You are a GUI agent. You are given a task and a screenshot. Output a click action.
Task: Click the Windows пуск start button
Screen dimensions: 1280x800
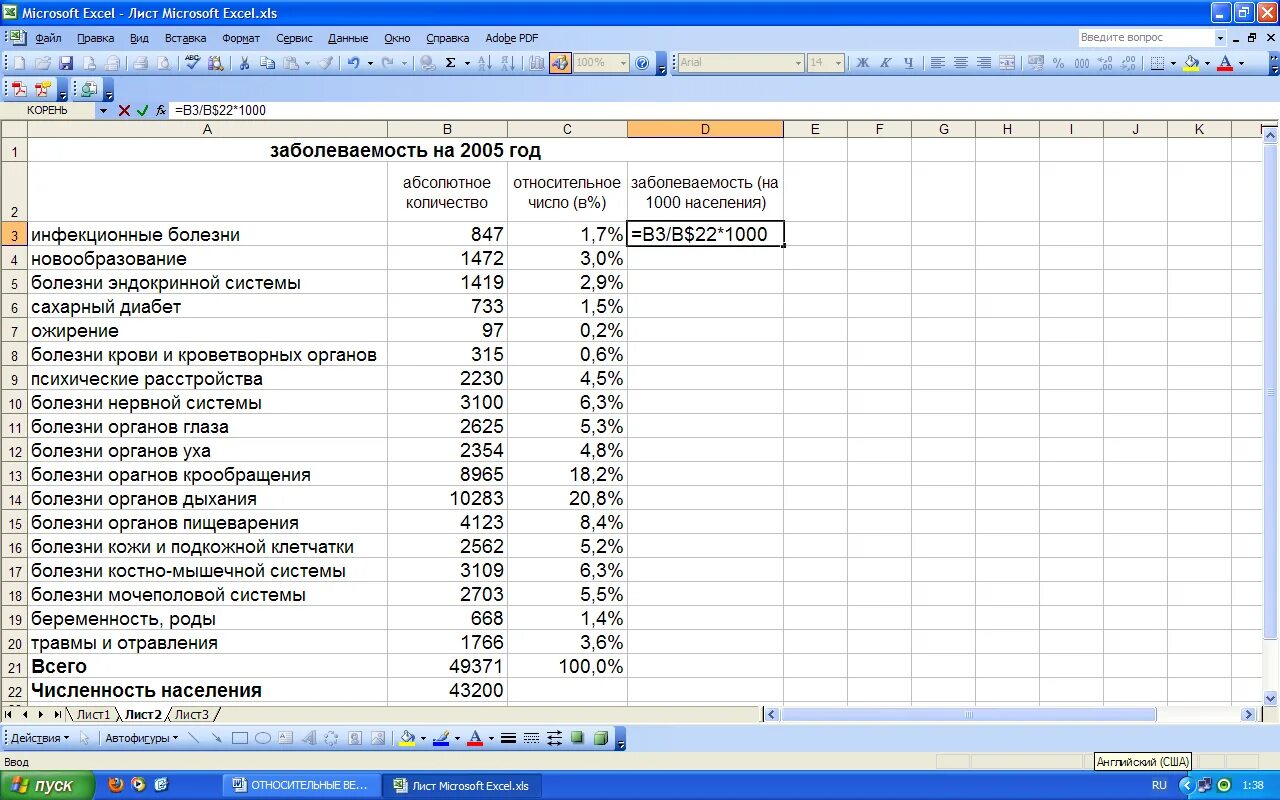coord(47,785)
